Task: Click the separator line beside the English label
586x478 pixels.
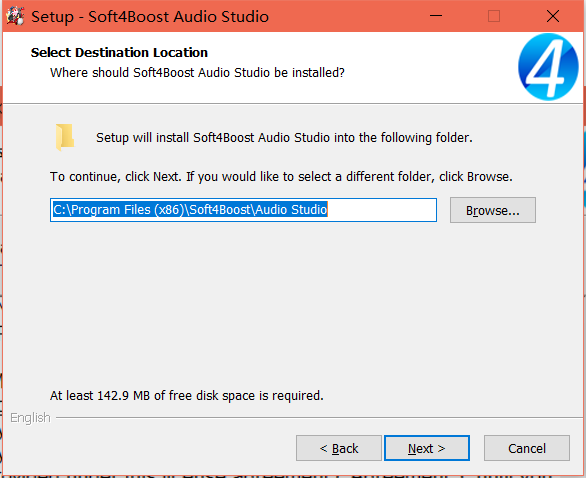Action: tap(319, 417)
